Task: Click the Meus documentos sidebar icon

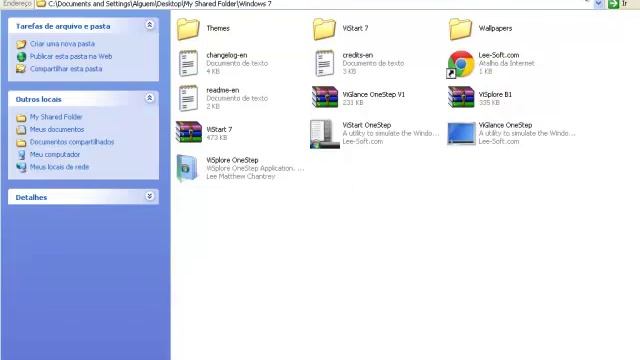Action: (x=21, y=130)
